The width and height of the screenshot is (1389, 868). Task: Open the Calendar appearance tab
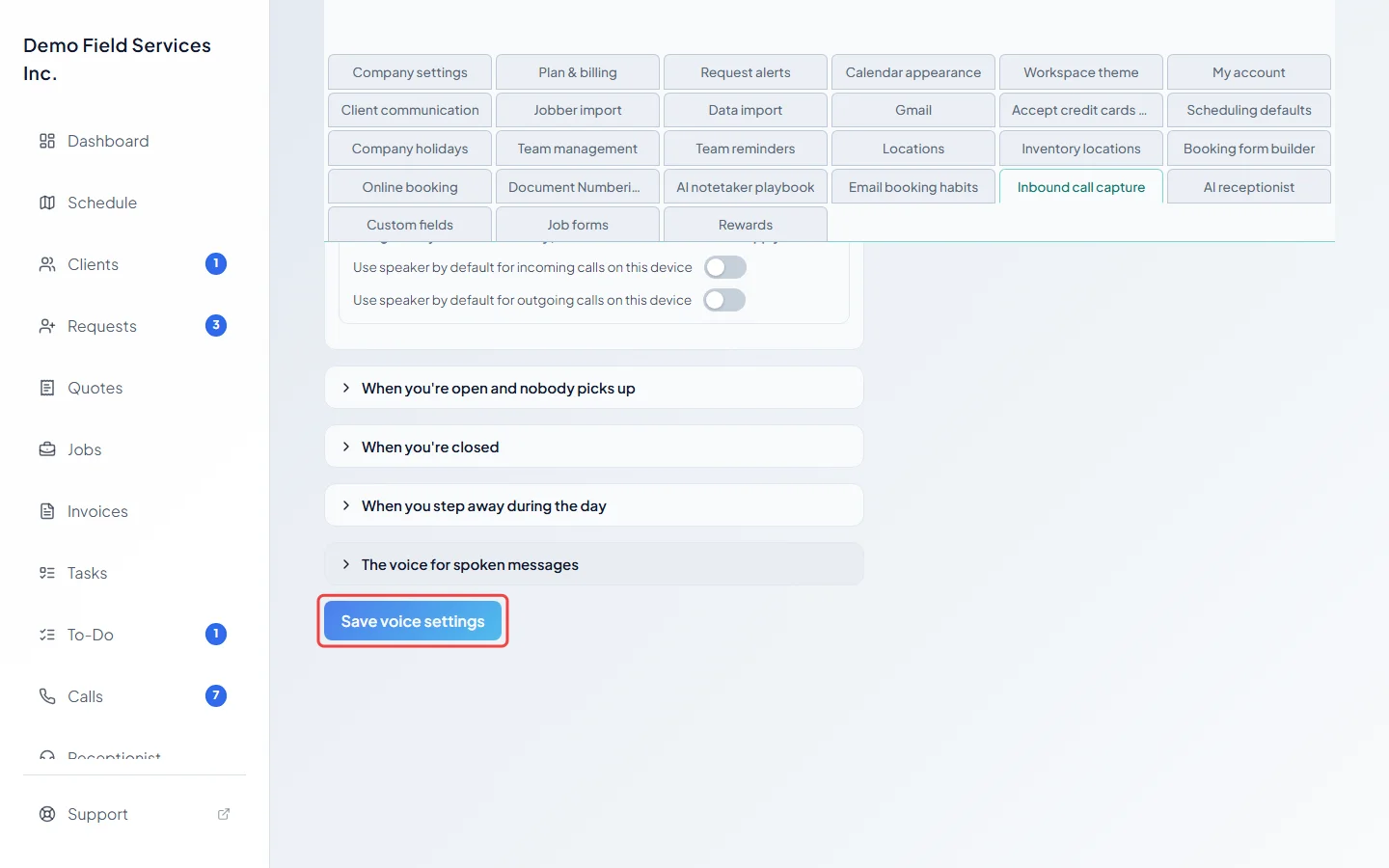(x=913, y=72)
